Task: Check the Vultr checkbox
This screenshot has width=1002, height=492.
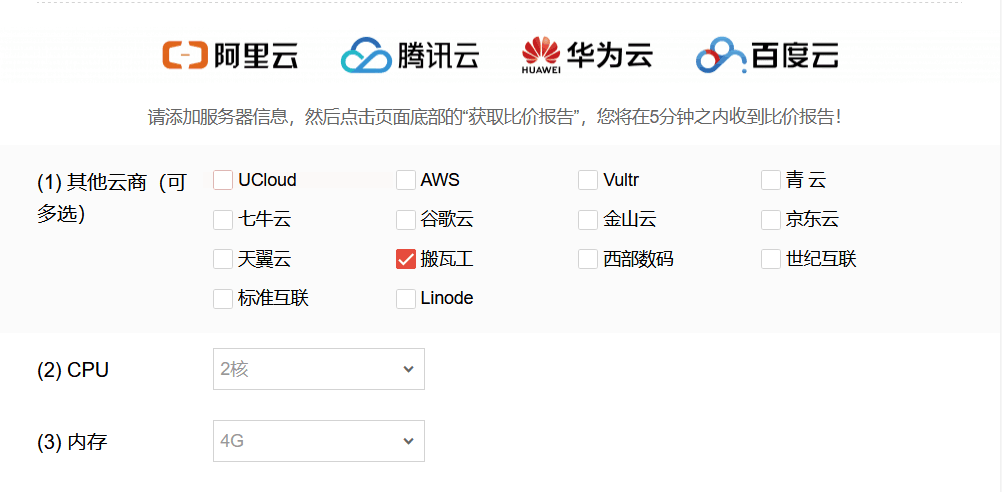Action: click(x=588, y=180)
